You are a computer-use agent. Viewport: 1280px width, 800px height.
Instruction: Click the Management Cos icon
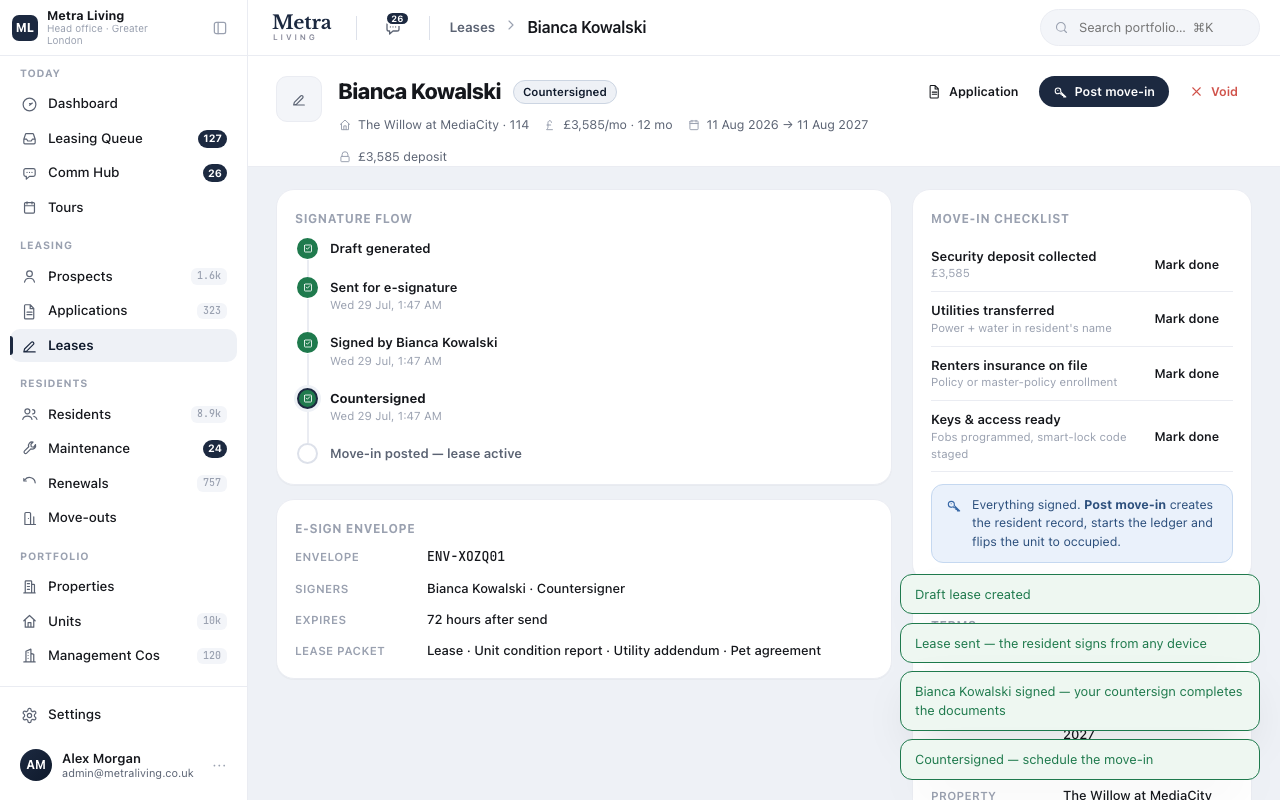click(30, 656)
